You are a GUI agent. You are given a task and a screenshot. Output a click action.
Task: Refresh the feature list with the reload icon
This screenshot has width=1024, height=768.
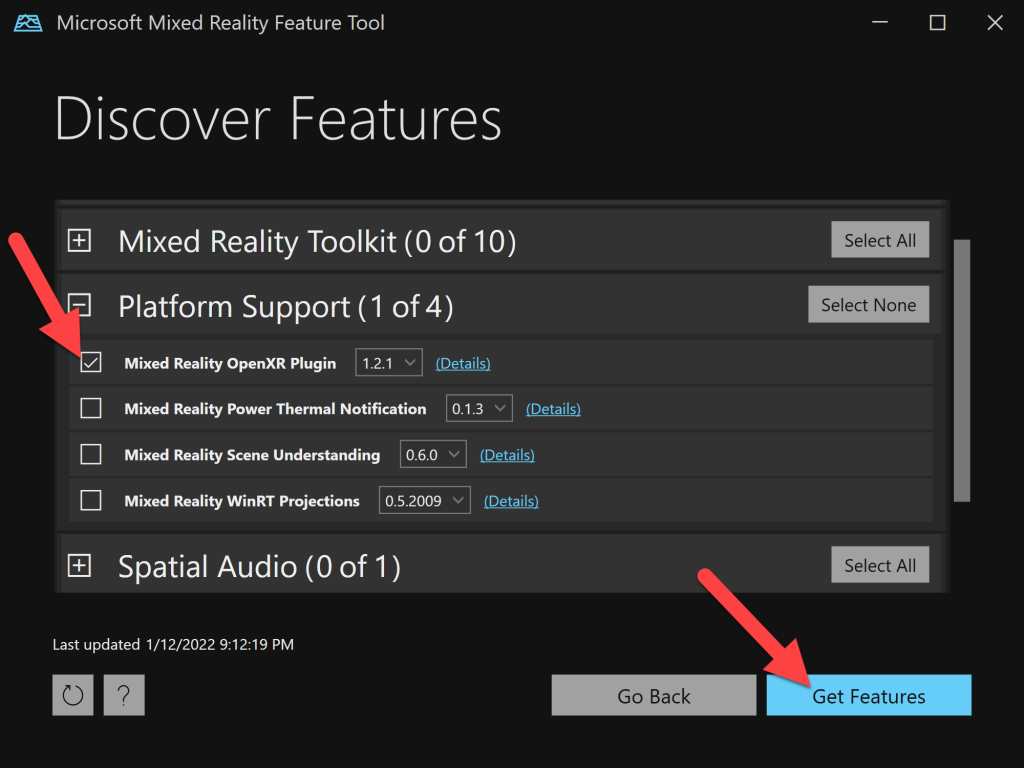72,695
